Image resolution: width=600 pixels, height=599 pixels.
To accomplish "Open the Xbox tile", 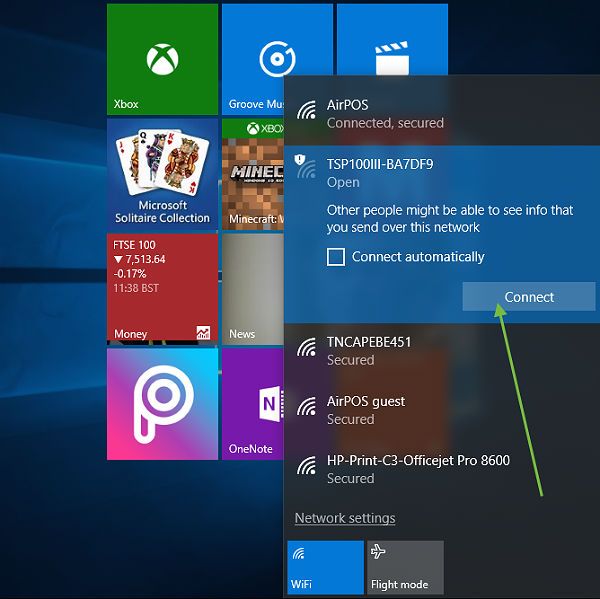I will click(162, 59).
